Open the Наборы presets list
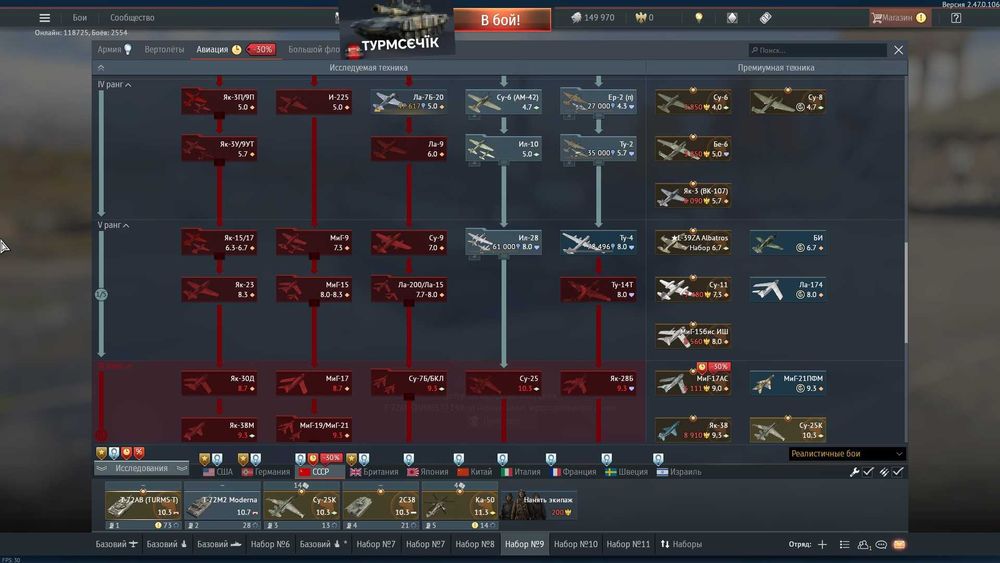 click(681, 545)
